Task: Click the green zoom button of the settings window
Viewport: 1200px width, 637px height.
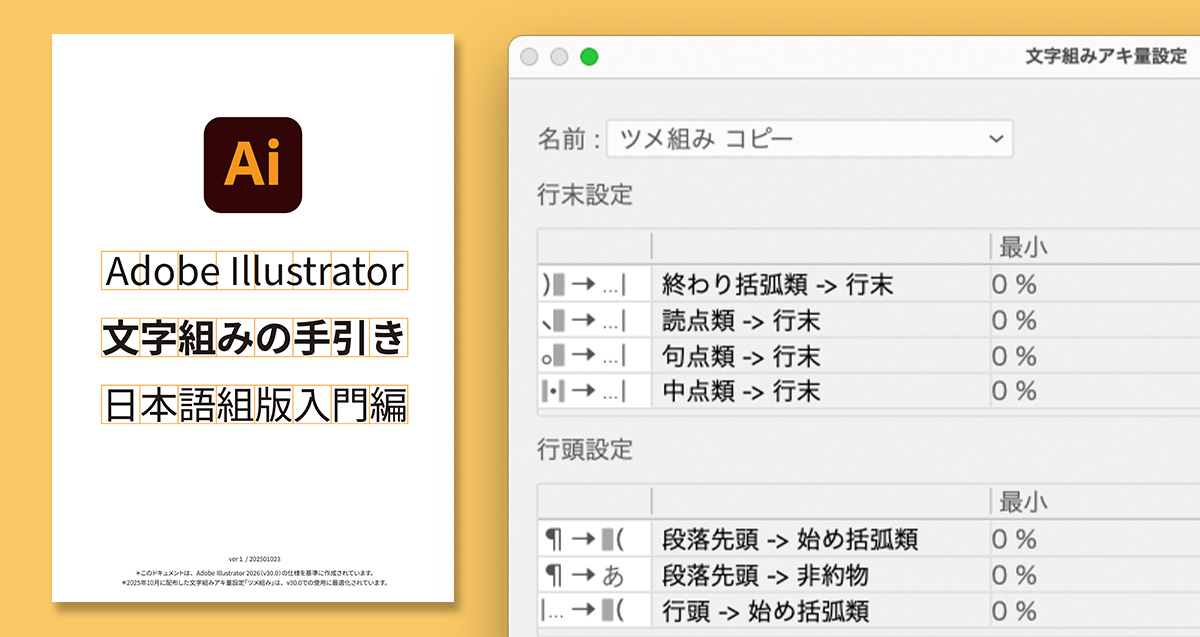Action: point(590,57)
